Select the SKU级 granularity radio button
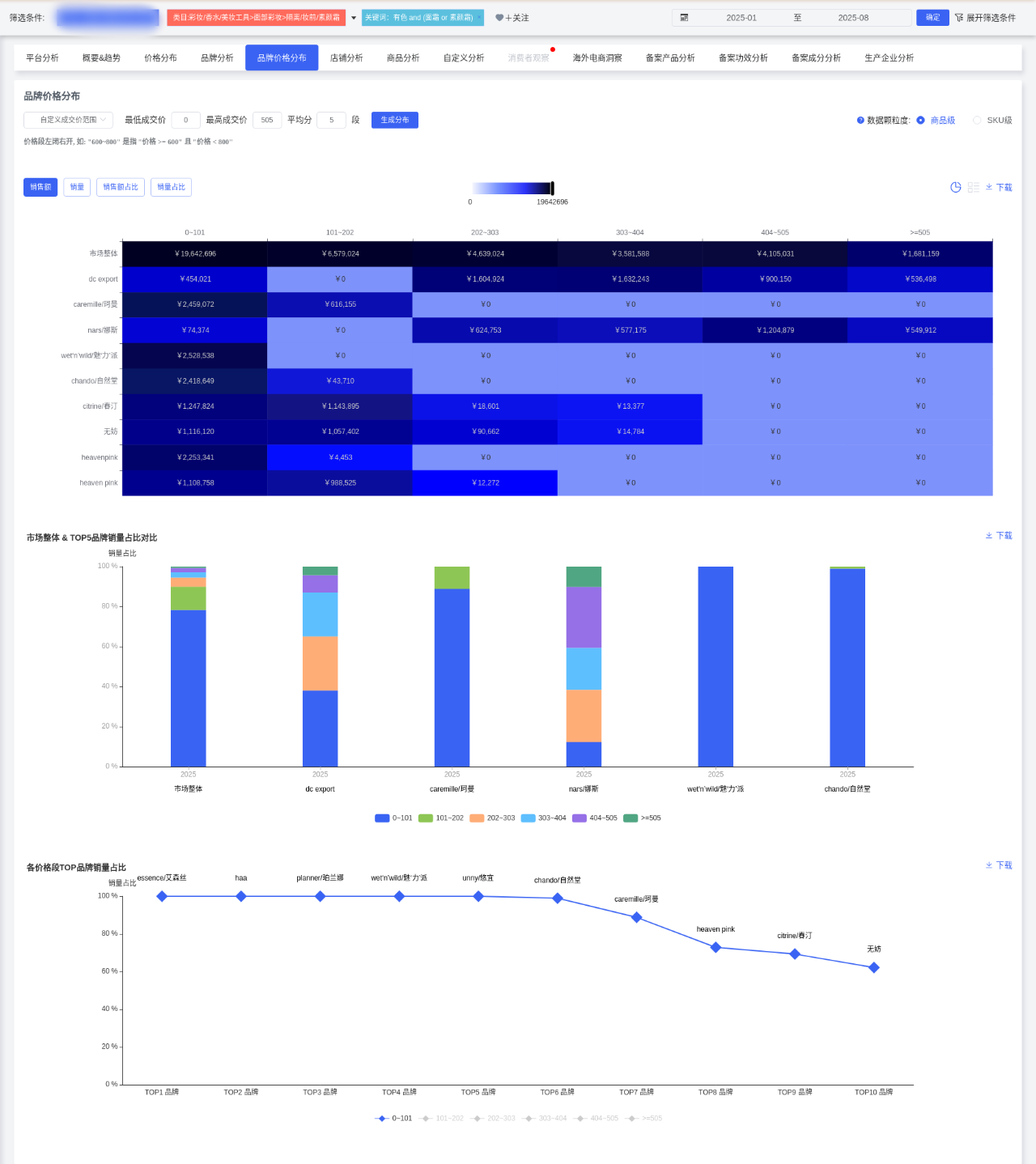Screen dimensions: 1036x1164 (x=977, y=121)
